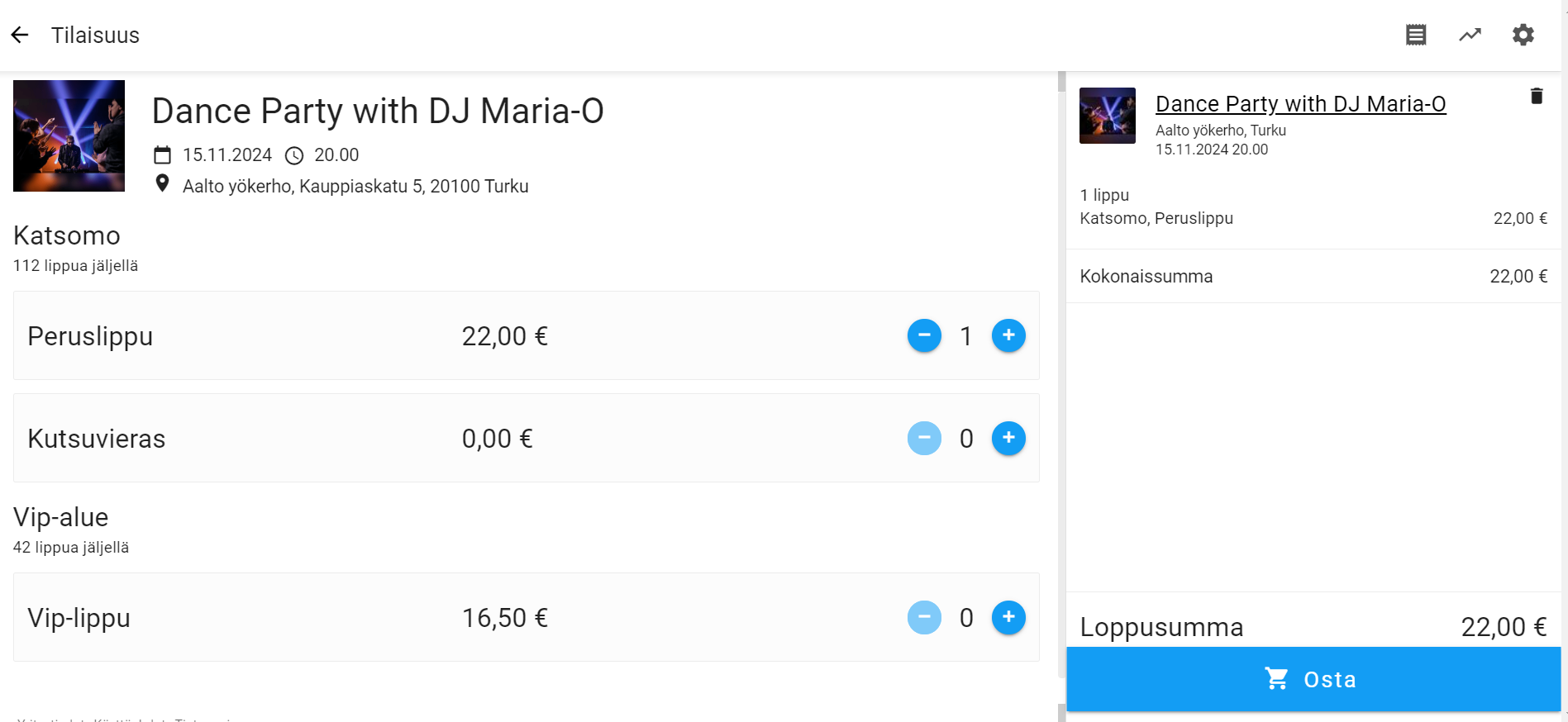
Task: Decrease Vip-lippu ticket quantity
Action: 924,617
